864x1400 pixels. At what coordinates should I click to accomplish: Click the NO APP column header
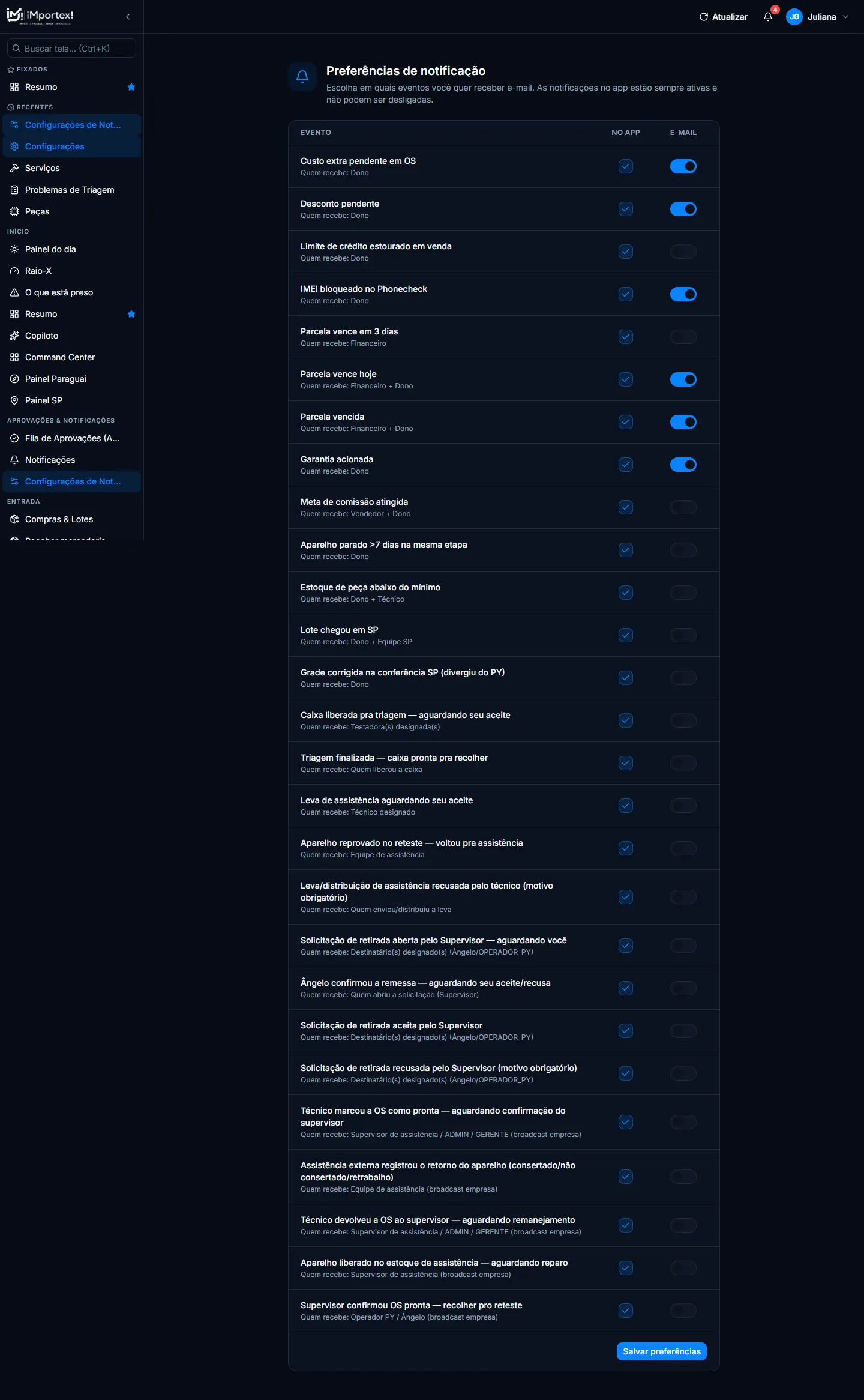626,133
